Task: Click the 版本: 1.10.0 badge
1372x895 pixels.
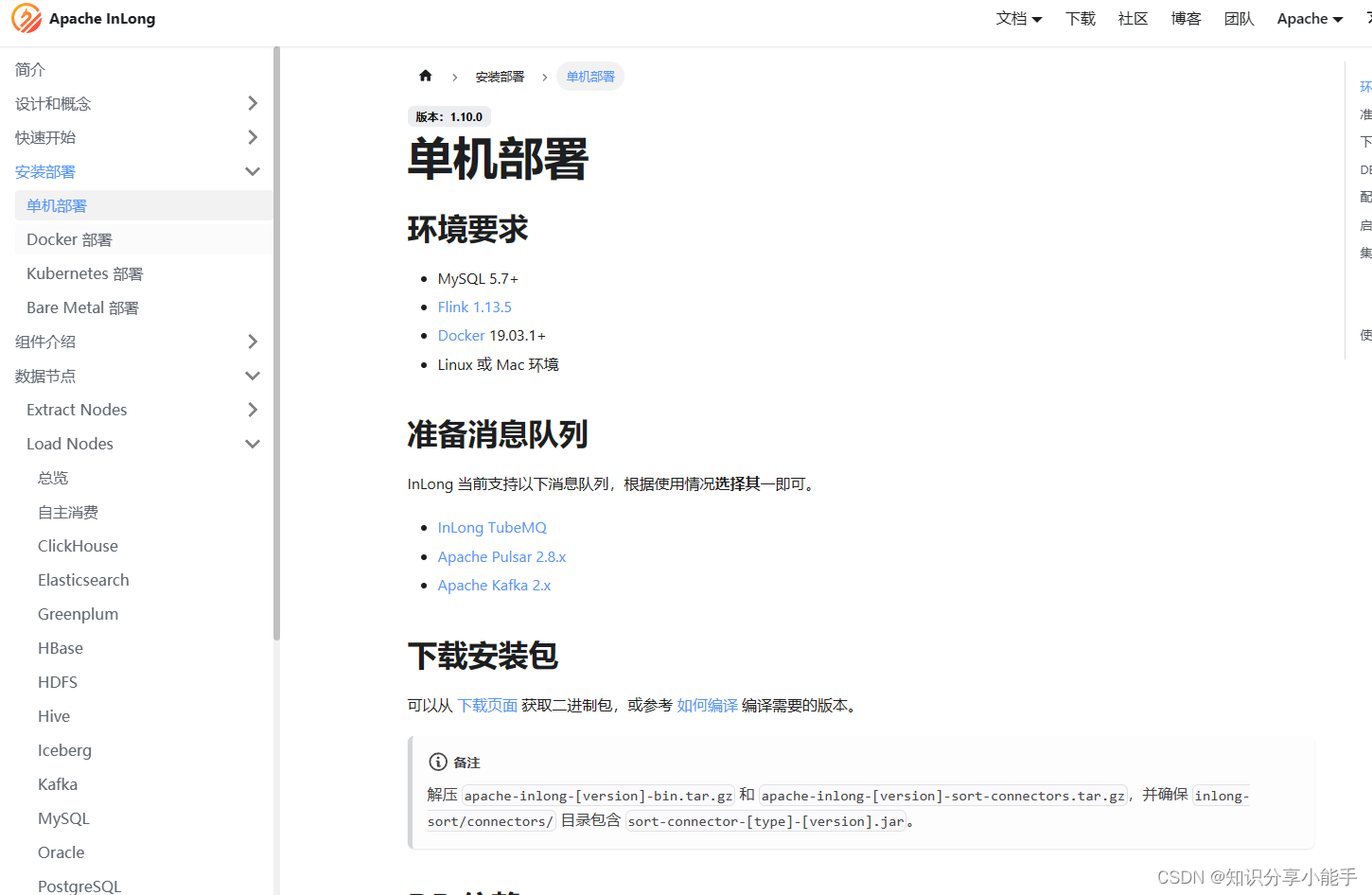Action: [449, 117]
